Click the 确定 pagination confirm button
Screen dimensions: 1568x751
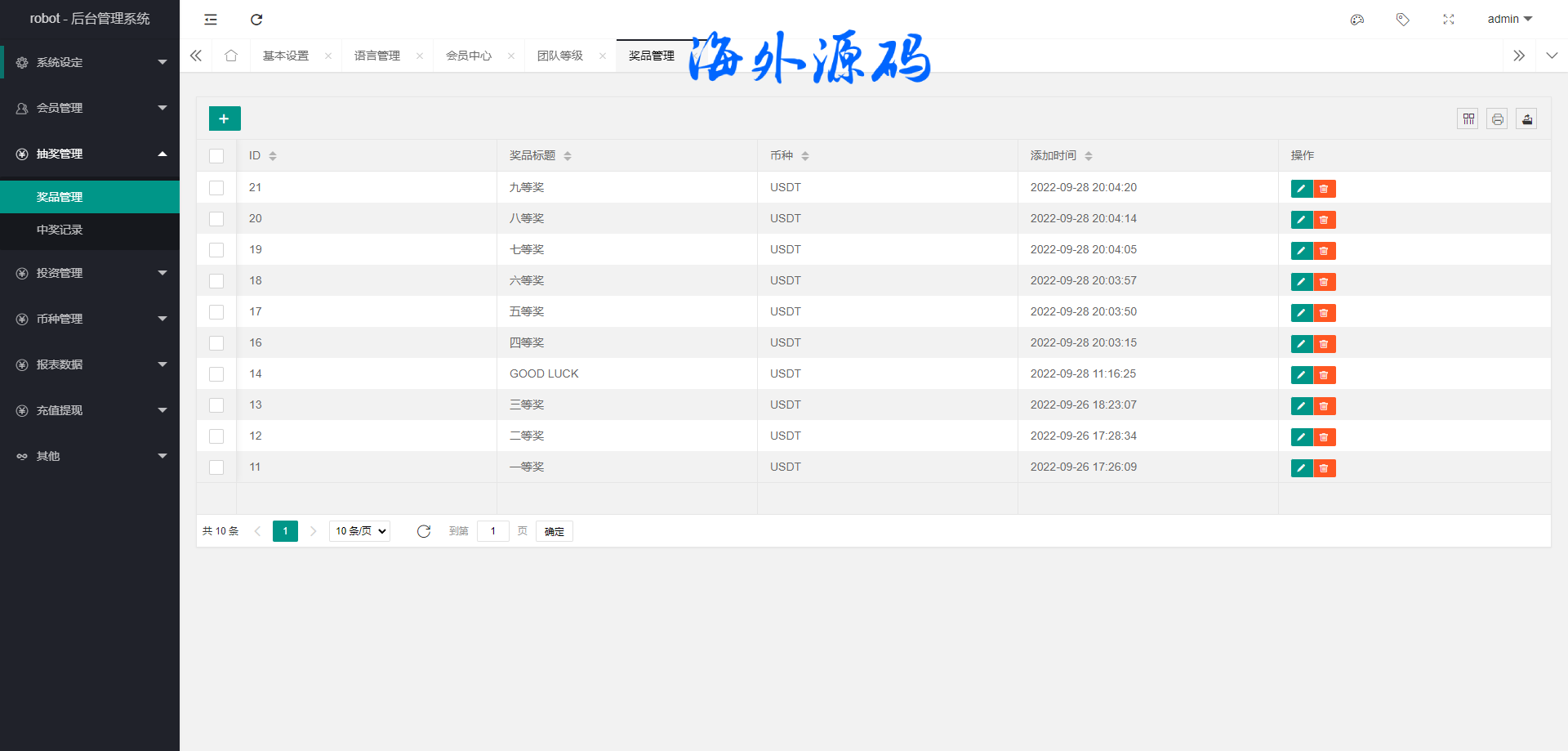pyautogui.click(x=555, y=531)
